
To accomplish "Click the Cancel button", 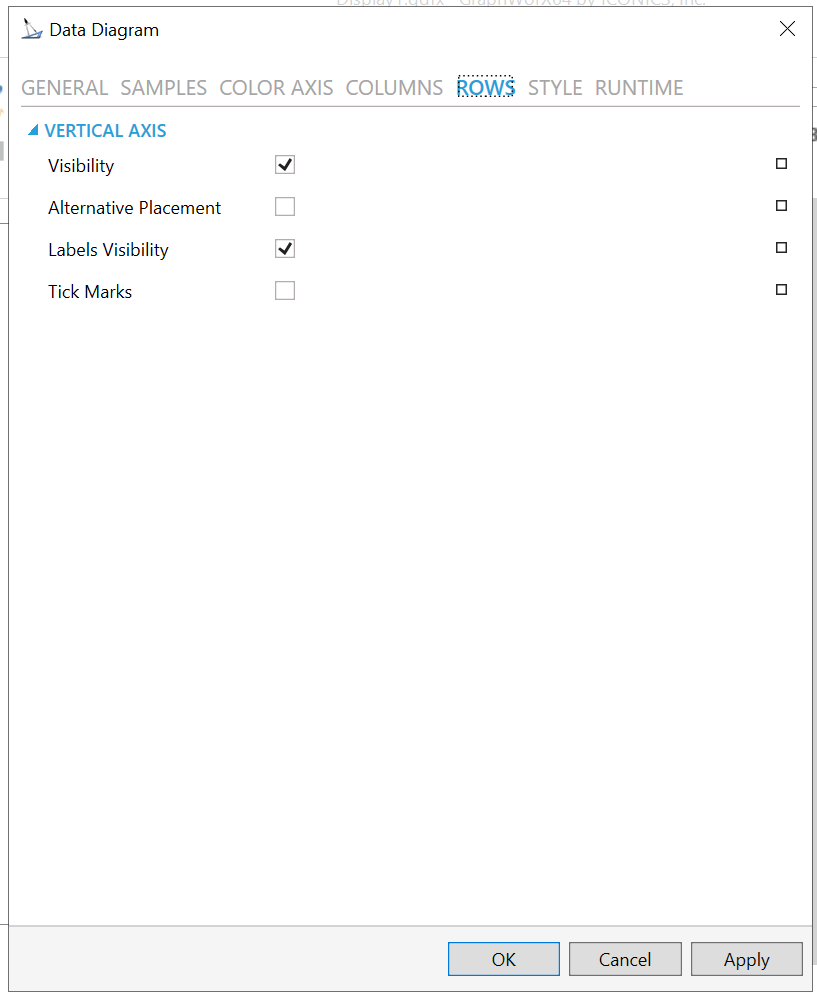I will pos(625,959).
